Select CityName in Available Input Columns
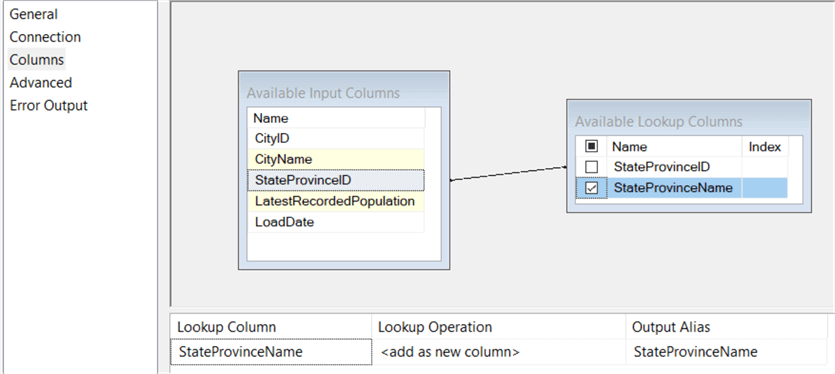 click(x=336, y=159)
